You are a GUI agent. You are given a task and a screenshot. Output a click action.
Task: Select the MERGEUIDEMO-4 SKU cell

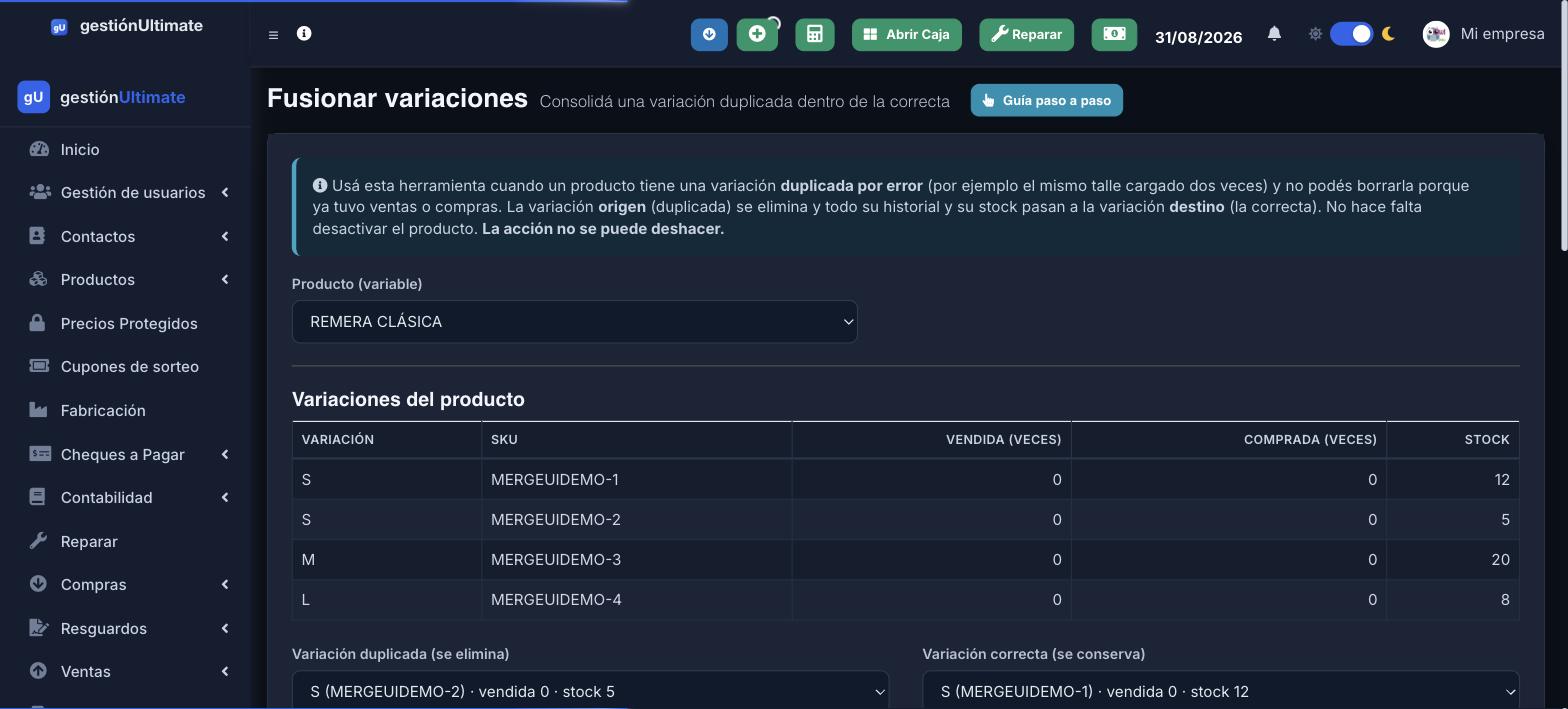pyautogui.click(x=636, y=600)
